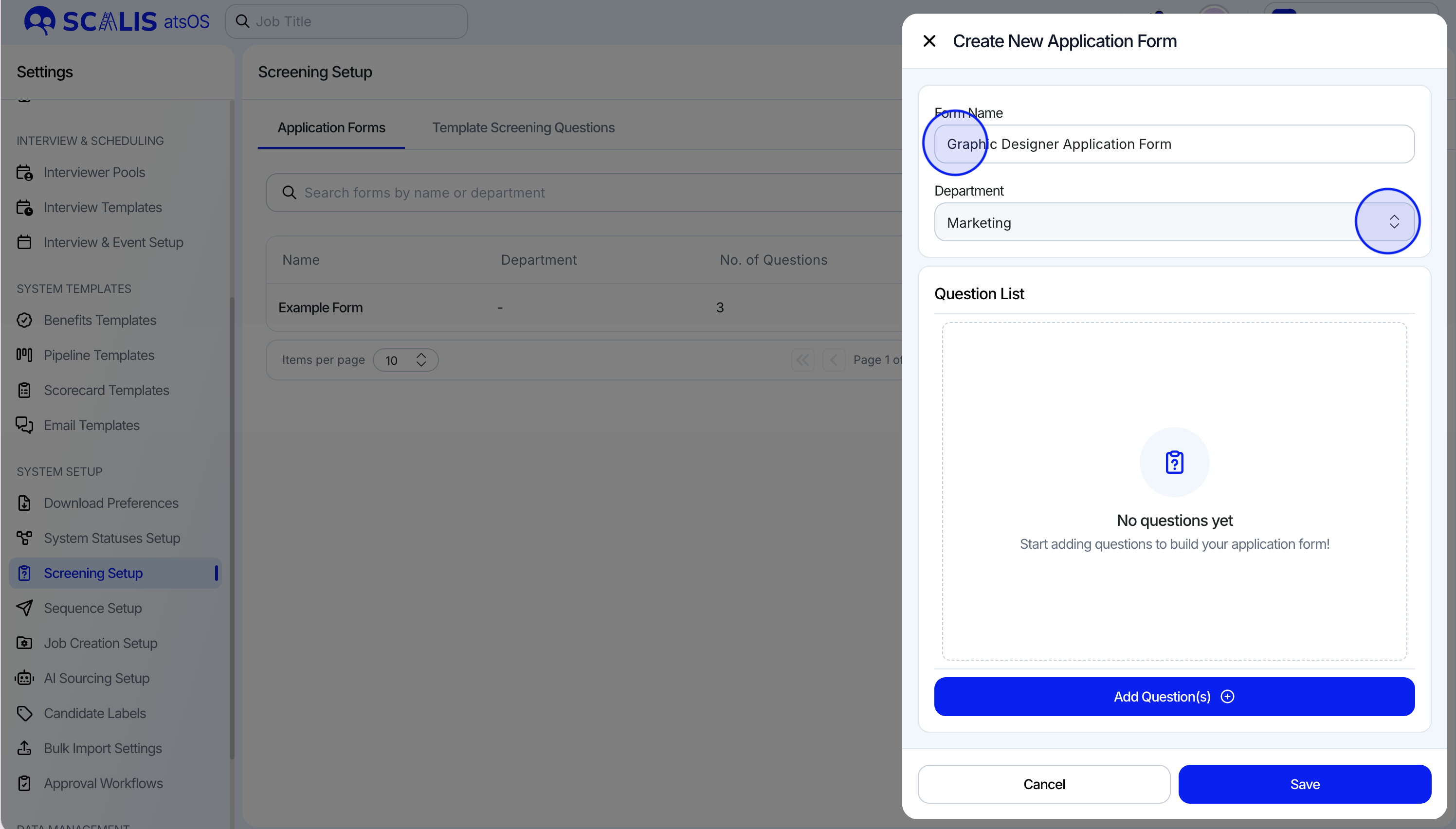
Task: Click the Bulk Import Settings upload icon
Action: [24, 748]
